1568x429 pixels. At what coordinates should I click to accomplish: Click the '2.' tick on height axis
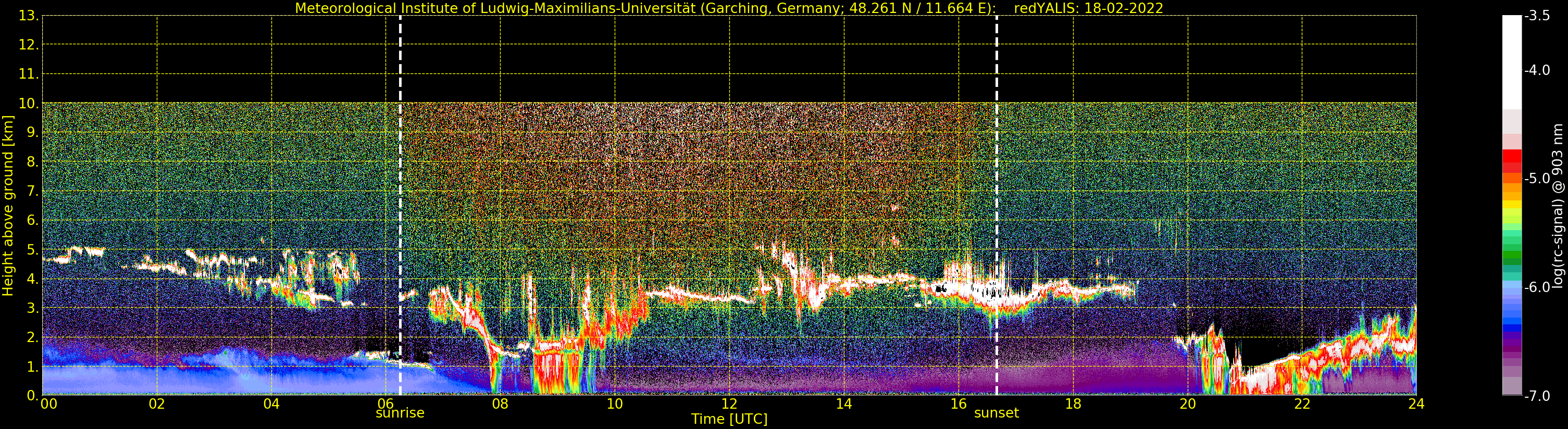pos(32,337)
